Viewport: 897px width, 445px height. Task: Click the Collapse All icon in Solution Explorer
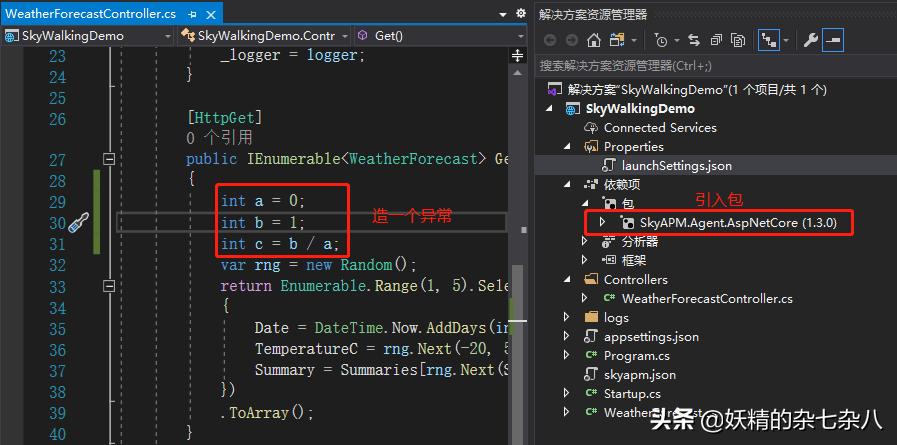[x=716, y=40]
